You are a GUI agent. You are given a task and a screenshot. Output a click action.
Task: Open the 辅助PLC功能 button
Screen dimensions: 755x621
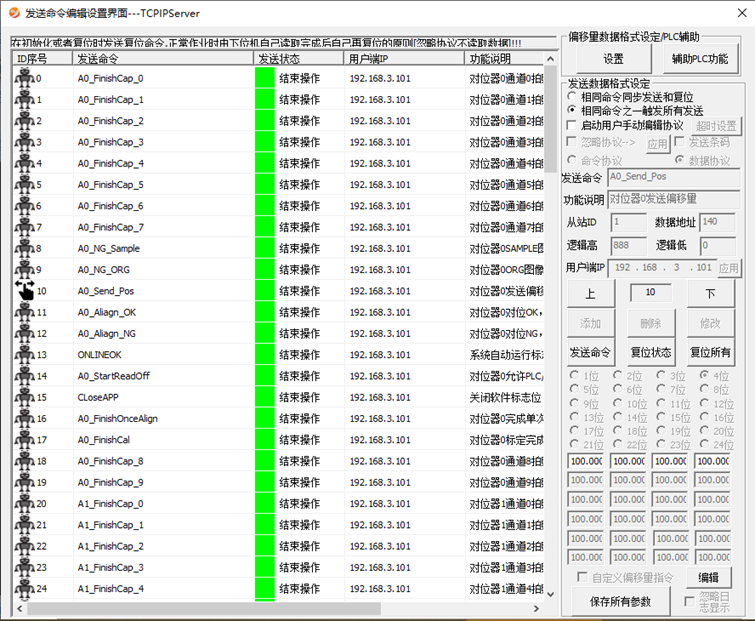[x=699, y=59]
